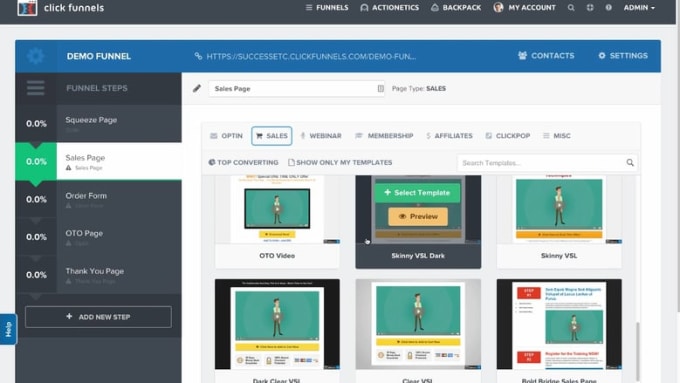Click the ClickFunnels logo icon
This screenshot has width=680, height=383.
(x=27, y=7)
